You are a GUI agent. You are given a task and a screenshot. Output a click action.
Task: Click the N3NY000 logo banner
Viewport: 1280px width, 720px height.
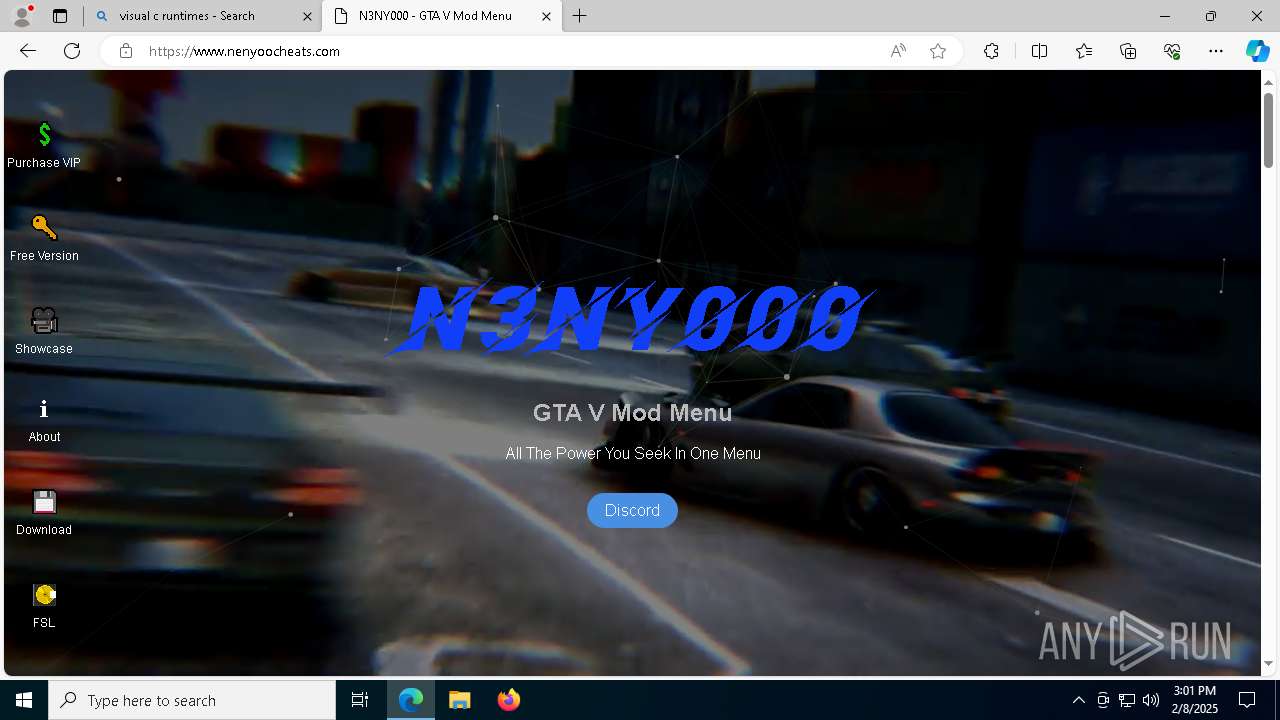(632, 320)
